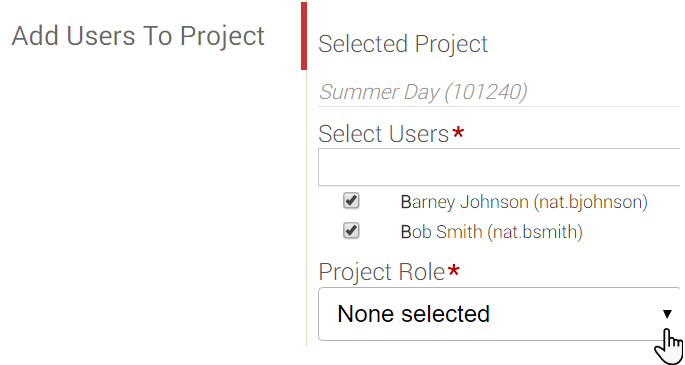The width and height of the screenshot is (685, 365).
Task: Click the nat.bjohnson username text
Action: pos(590,202)
